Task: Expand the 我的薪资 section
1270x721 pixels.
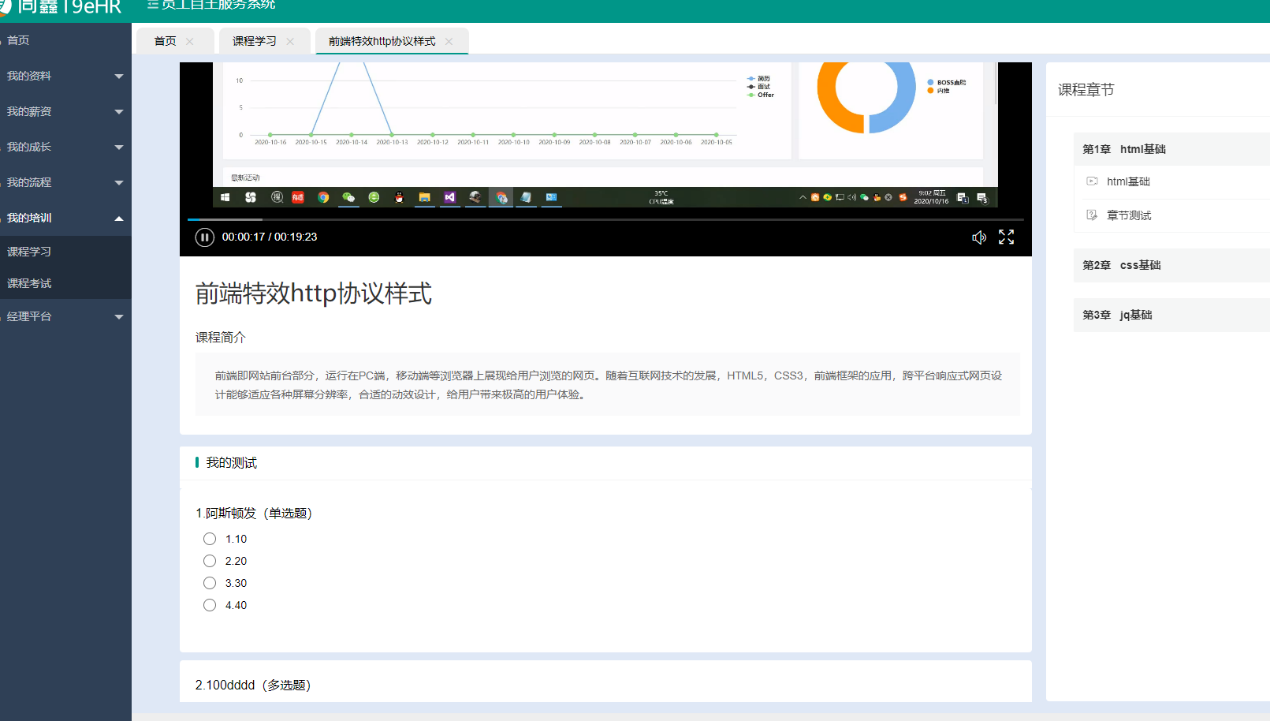Action: coord(65,110)
